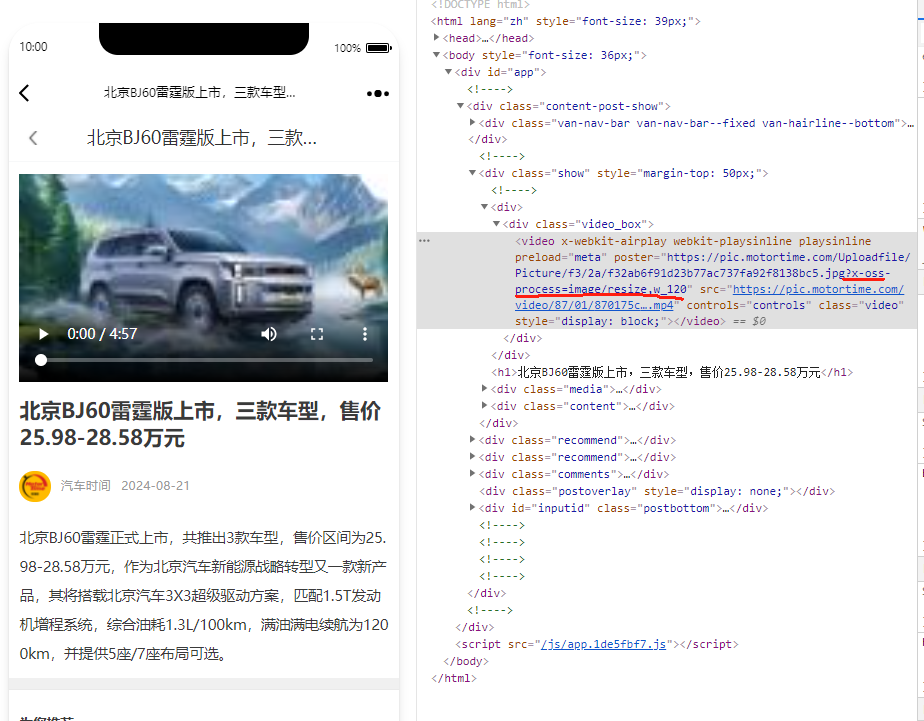Collapse the video_box div node

point(497,224)
